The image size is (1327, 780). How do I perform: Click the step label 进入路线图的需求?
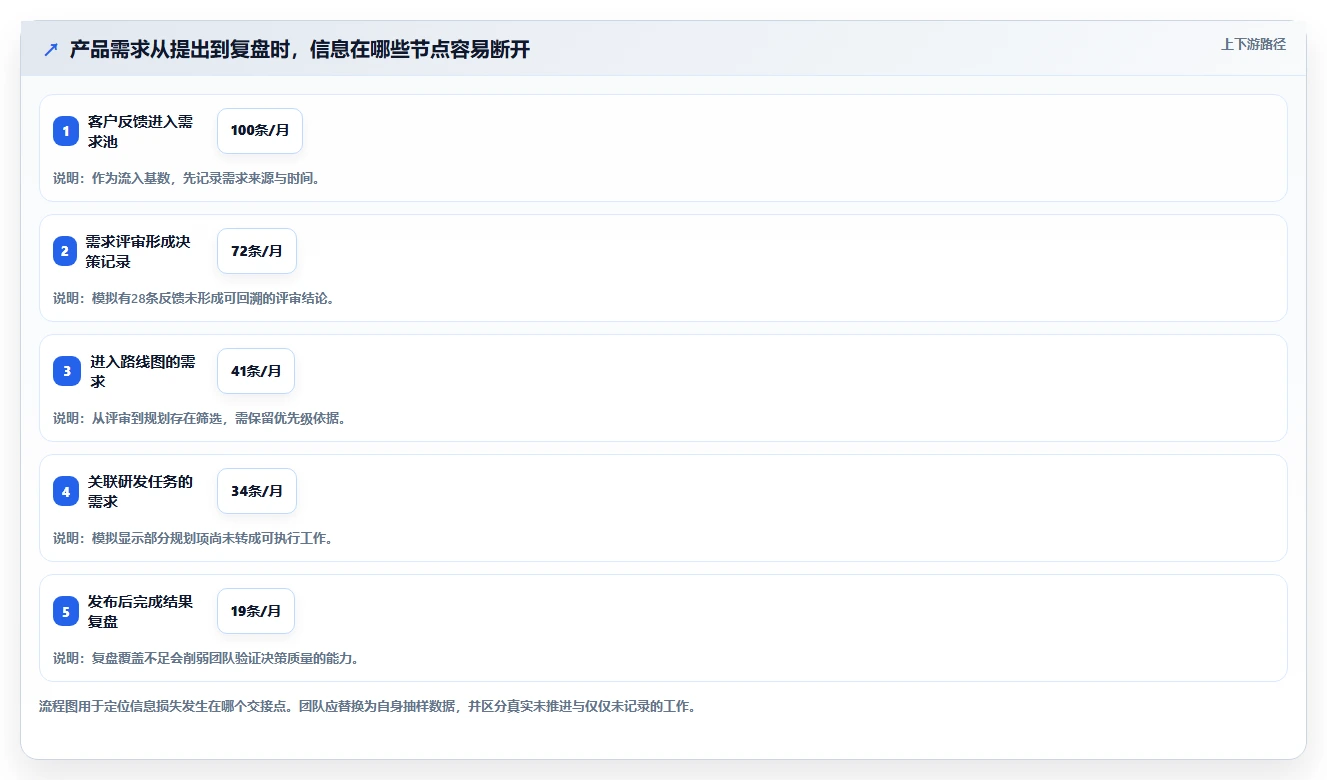pyautogui.click(x=143, y=371)
